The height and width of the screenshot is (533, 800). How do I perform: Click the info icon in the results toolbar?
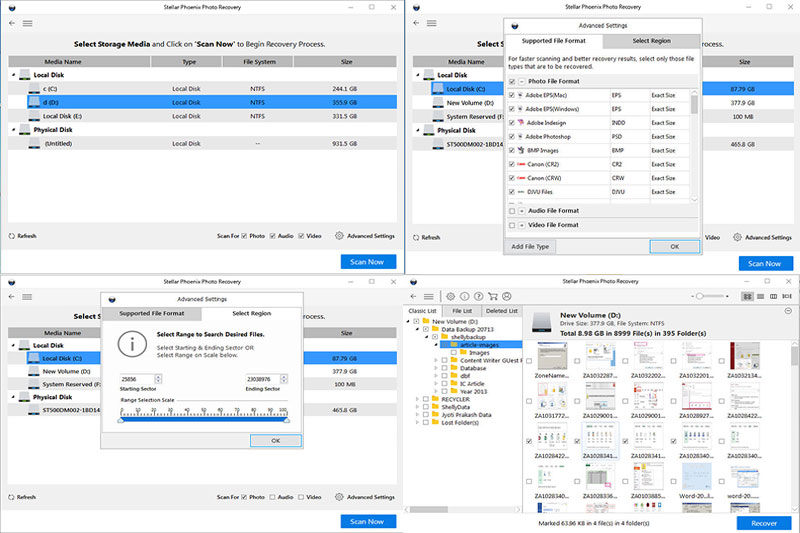[464, 296]
